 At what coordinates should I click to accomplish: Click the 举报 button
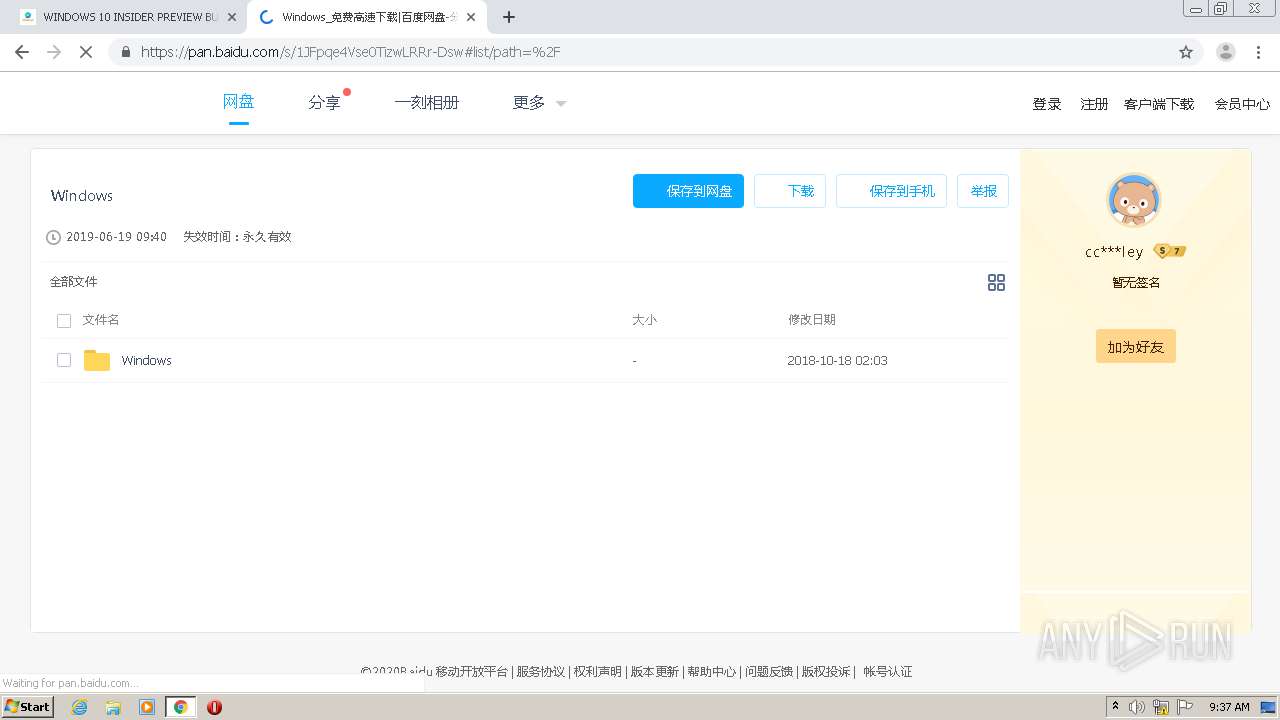point(983,191)
